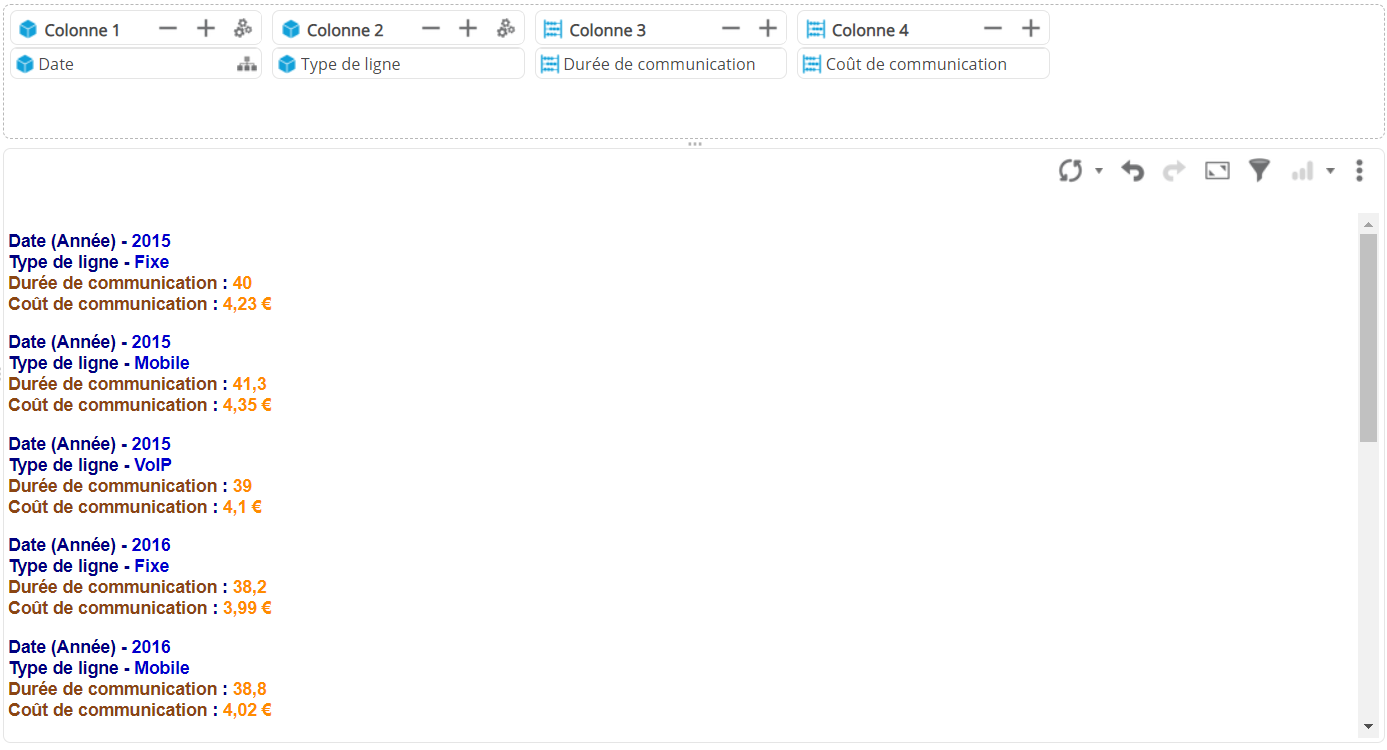Image resolution: width=1387 pixels, height=750 pixels.
Task: Click the value 4,23 €
Action: click(x=247, y=304)
